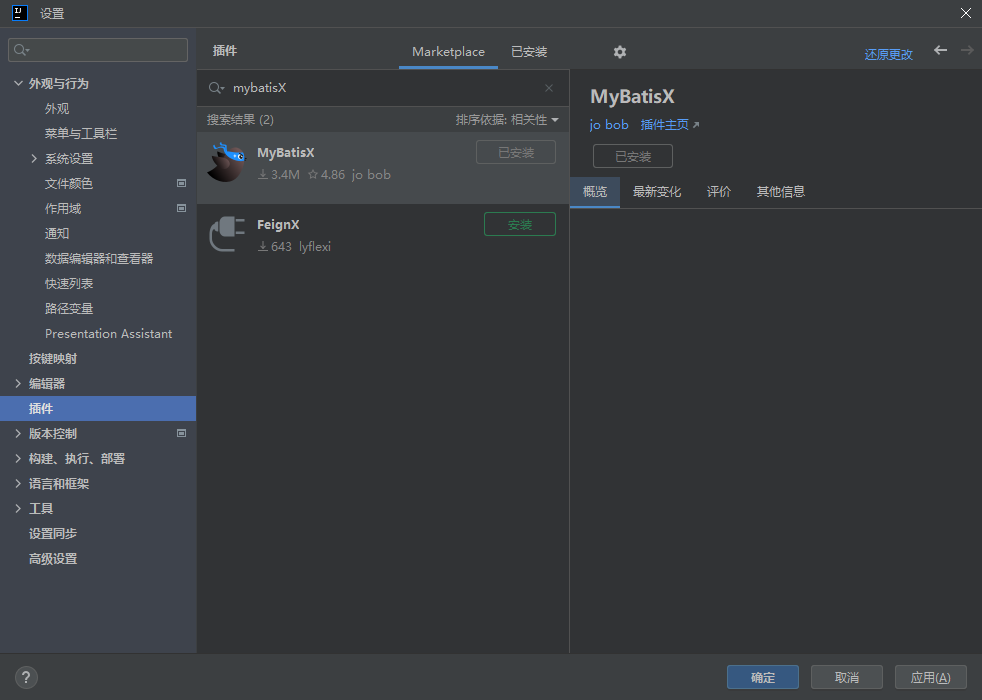The image size is (982, 700).
Task: Select 作用域 in the settings tree
Action: click(x=63, y=208)
